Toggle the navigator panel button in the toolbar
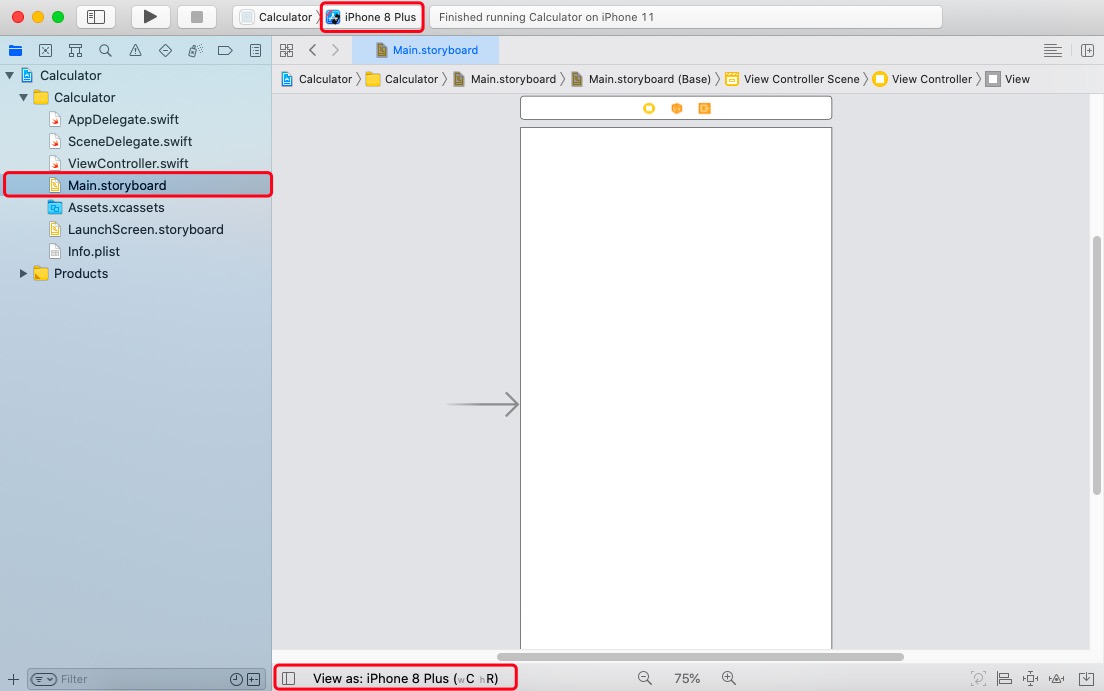 click(x=96, y=17)
